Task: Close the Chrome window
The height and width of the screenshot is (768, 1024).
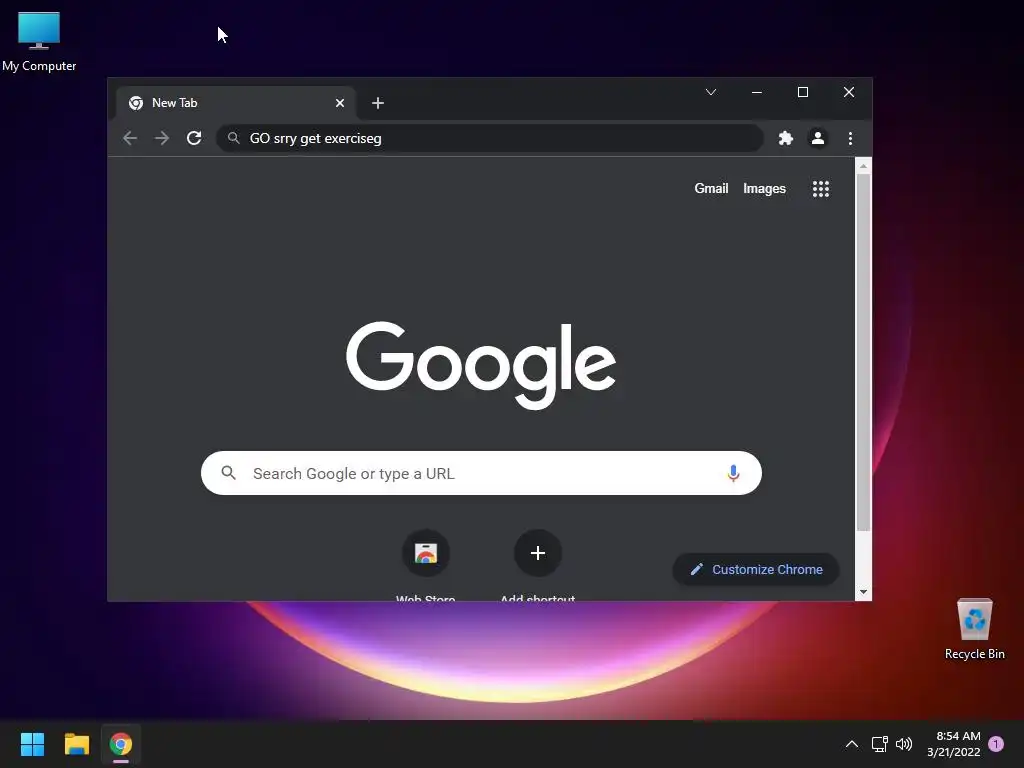Action: [x=849, y=92]
